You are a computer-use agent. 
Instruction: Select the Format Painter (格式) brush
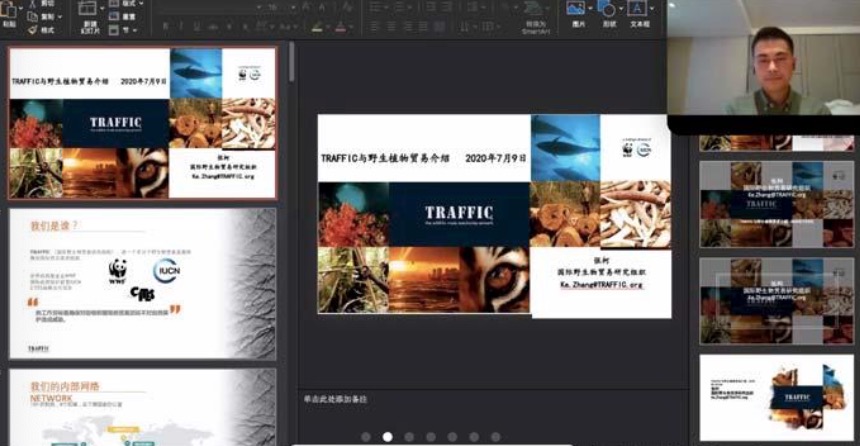33,30
